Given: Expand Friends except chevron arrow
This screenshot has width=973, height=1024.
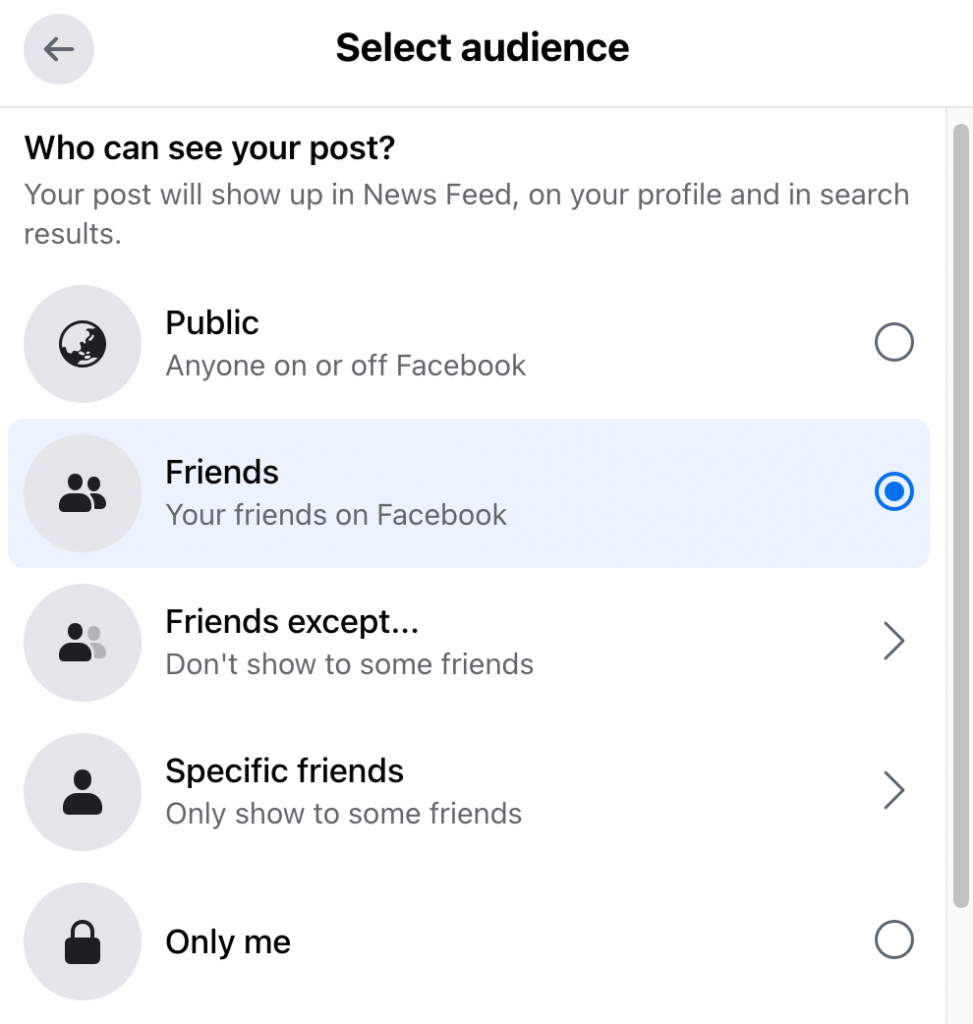Looking at the screenshot, I should point(894,641).
